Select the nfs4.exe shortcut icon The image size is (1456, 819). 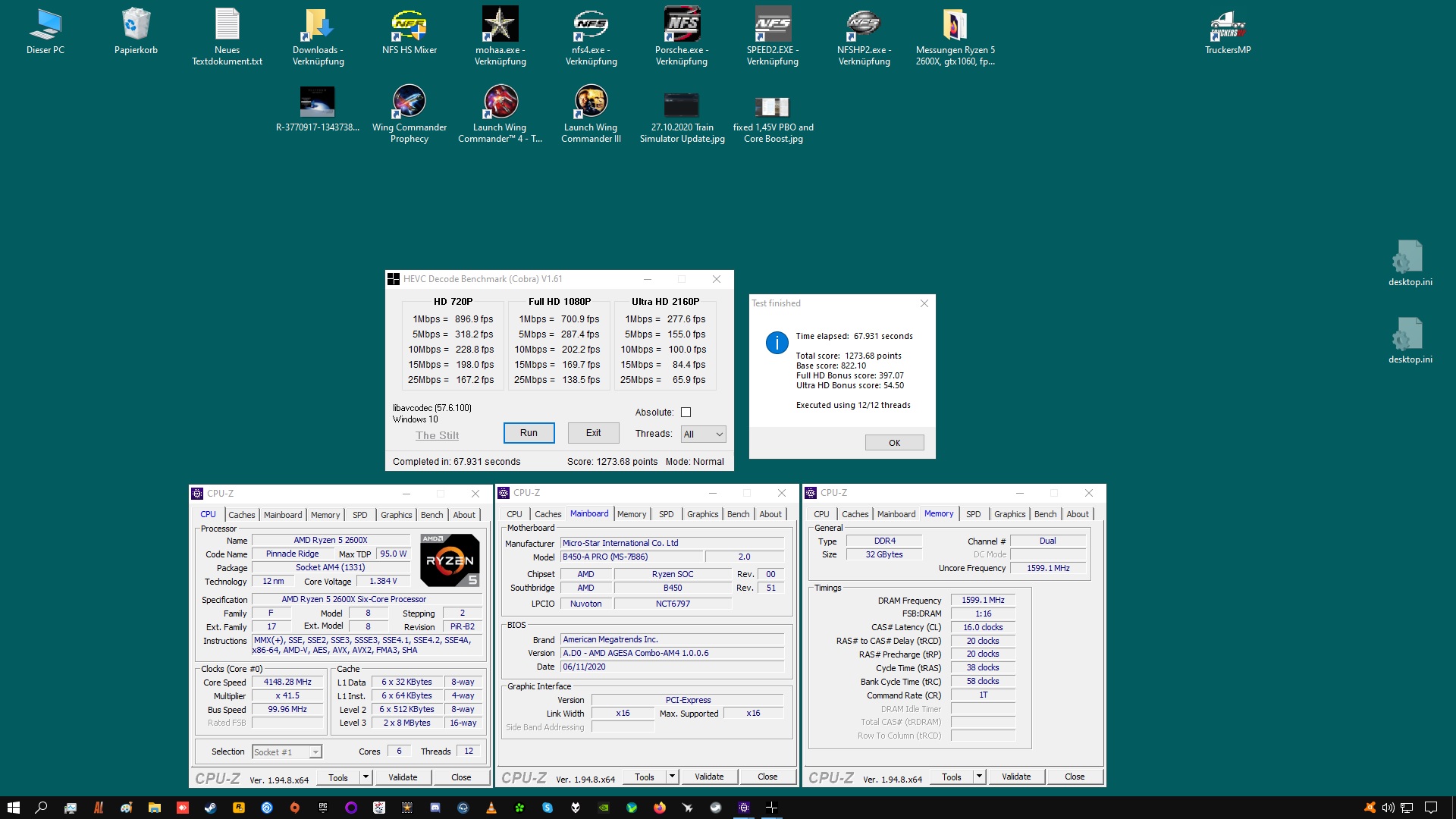[x=591, y=38]
